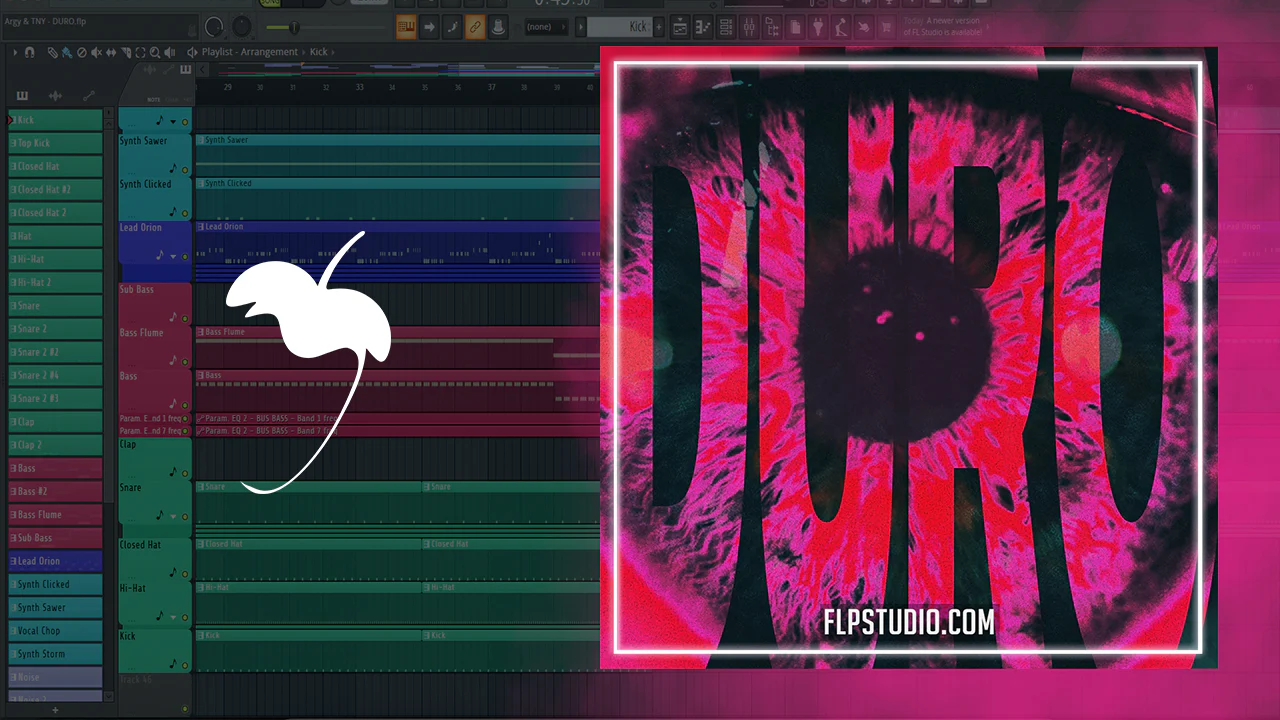Show automation clips in the picker panel

88,96
